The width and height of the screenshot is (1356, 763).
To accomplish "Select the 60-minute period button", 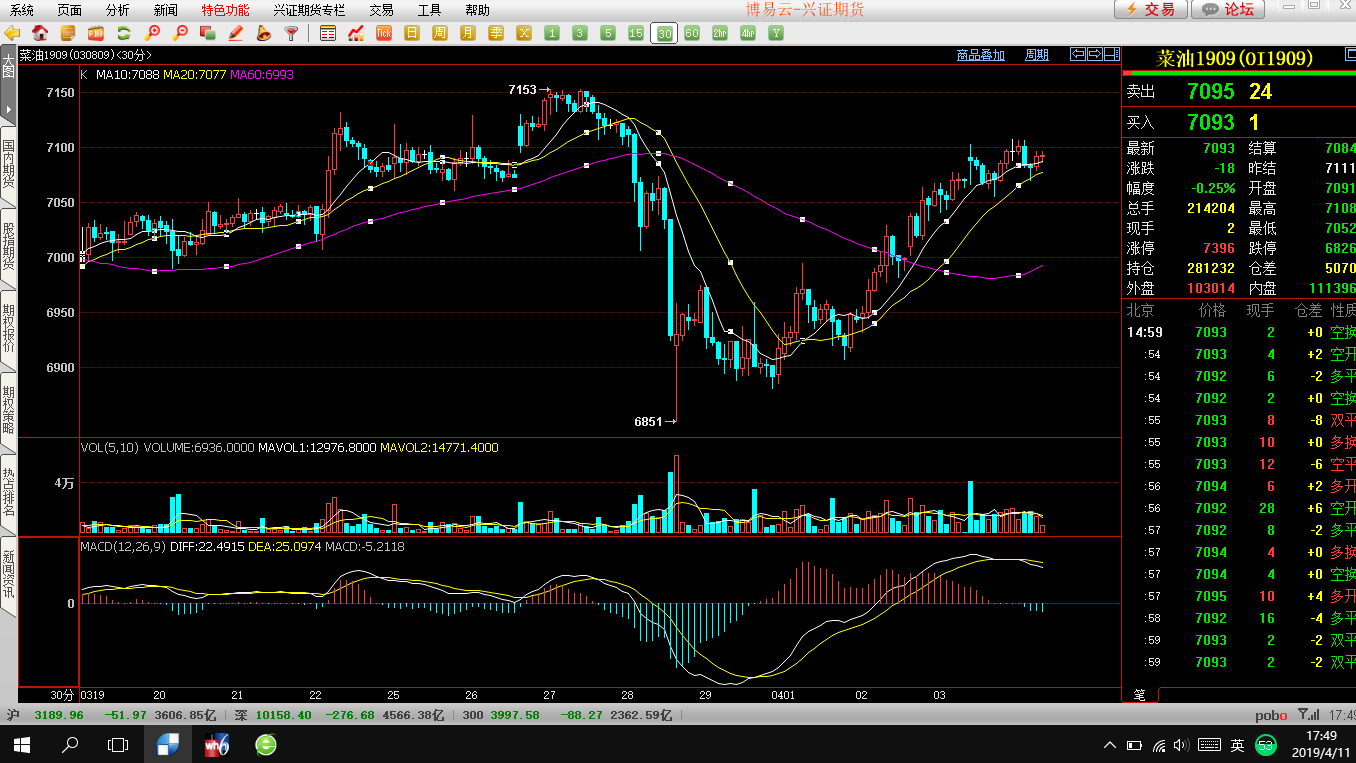I will pyautogui.click(x=691, y=33).
